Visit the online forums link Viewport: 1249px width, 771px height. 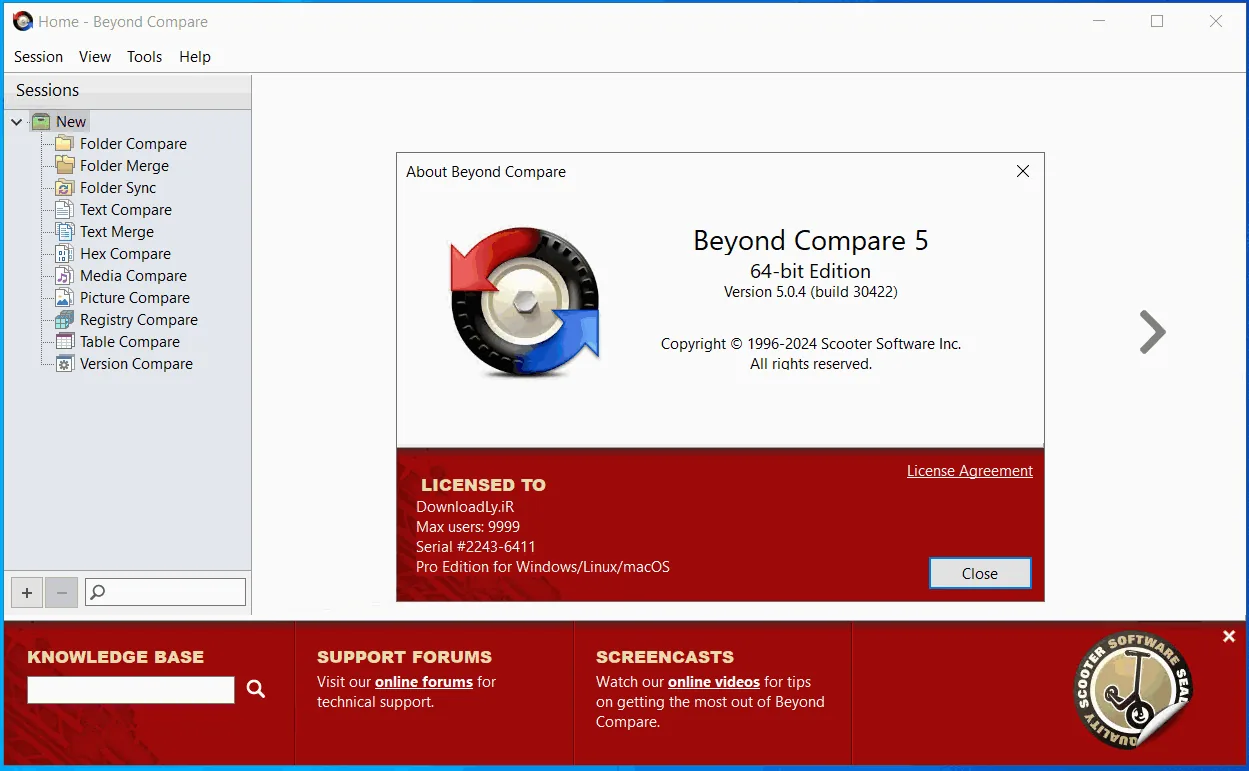click(x=424, y=682)
